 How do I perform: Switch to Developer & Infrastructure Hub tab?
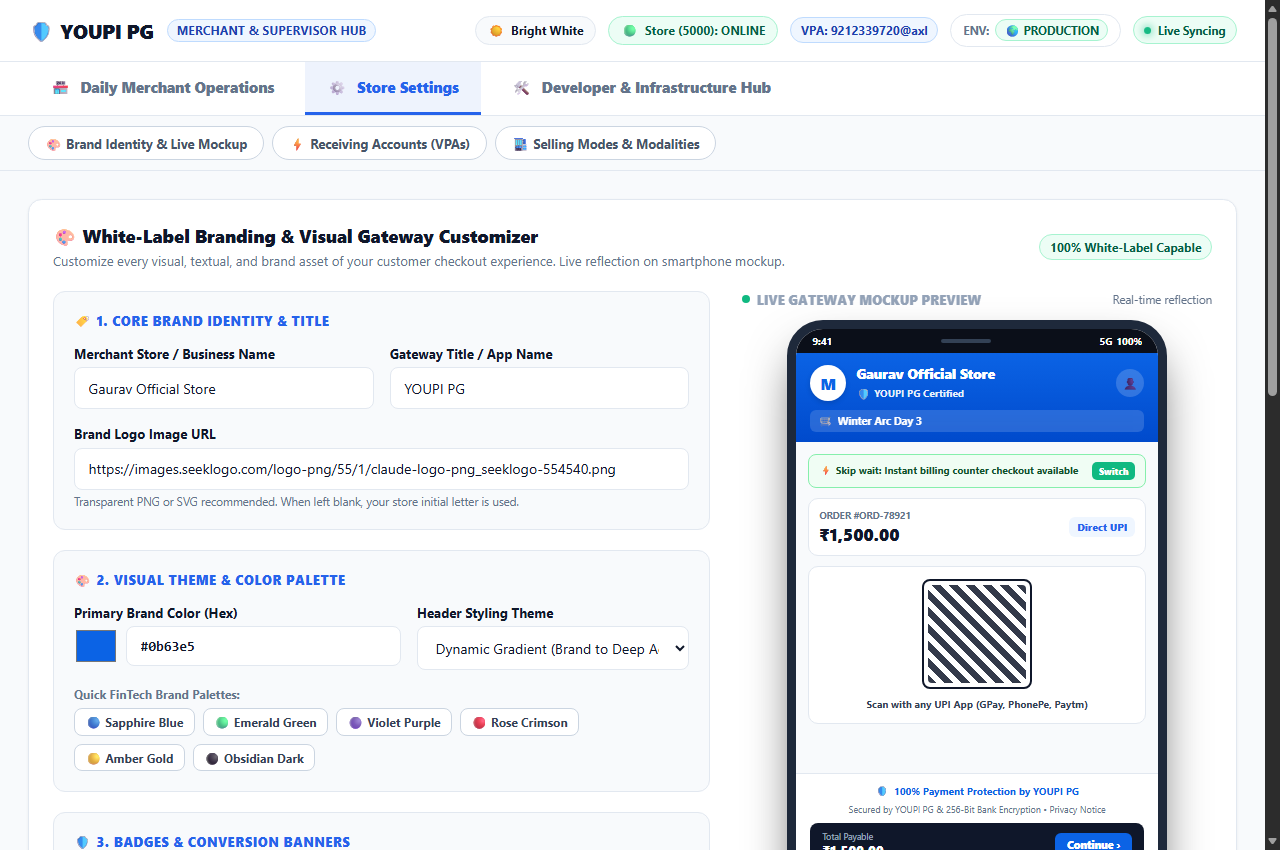pyautogui.click(x=642, y=88)
